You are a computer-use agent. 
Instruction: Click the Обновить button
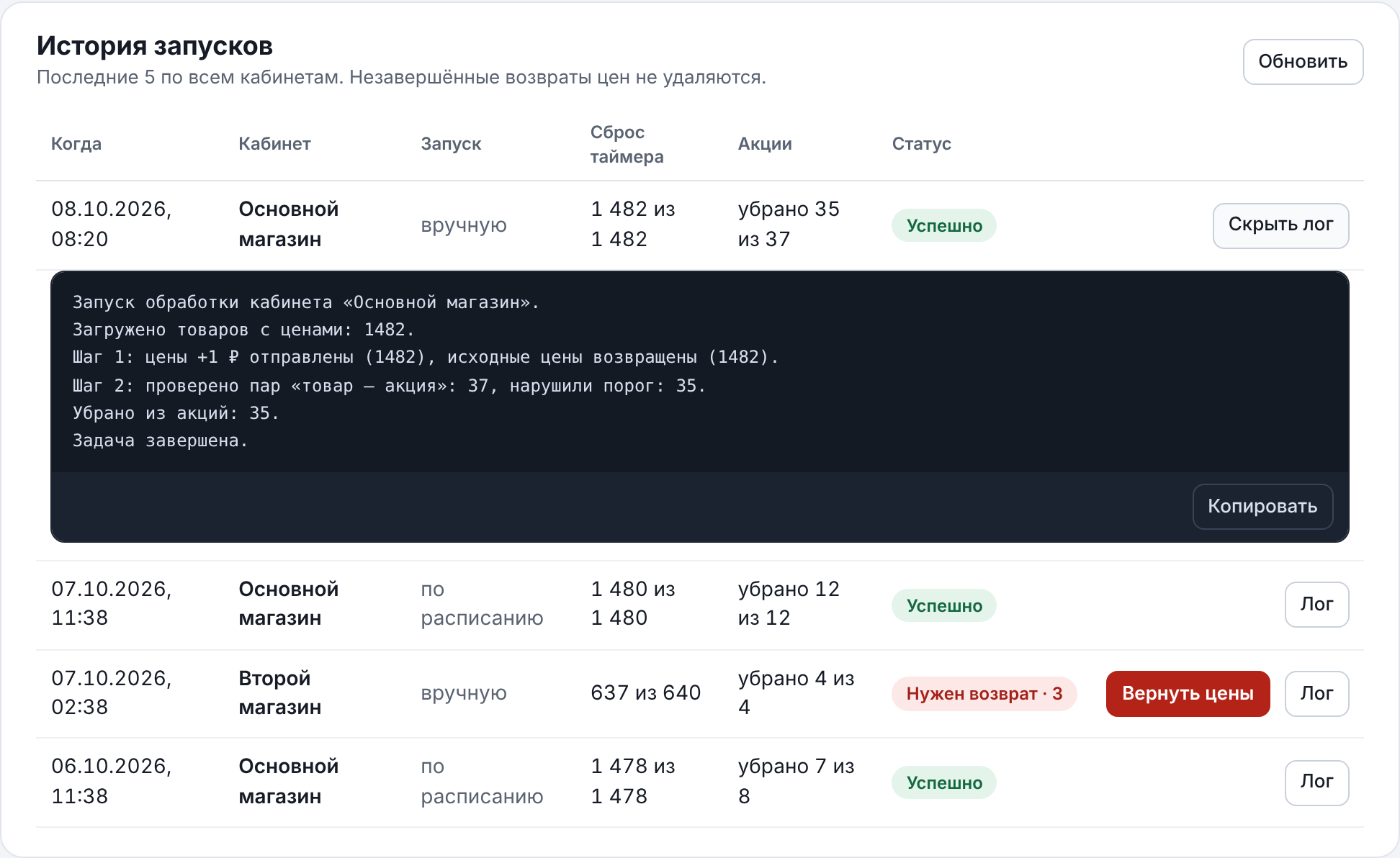1303,62
